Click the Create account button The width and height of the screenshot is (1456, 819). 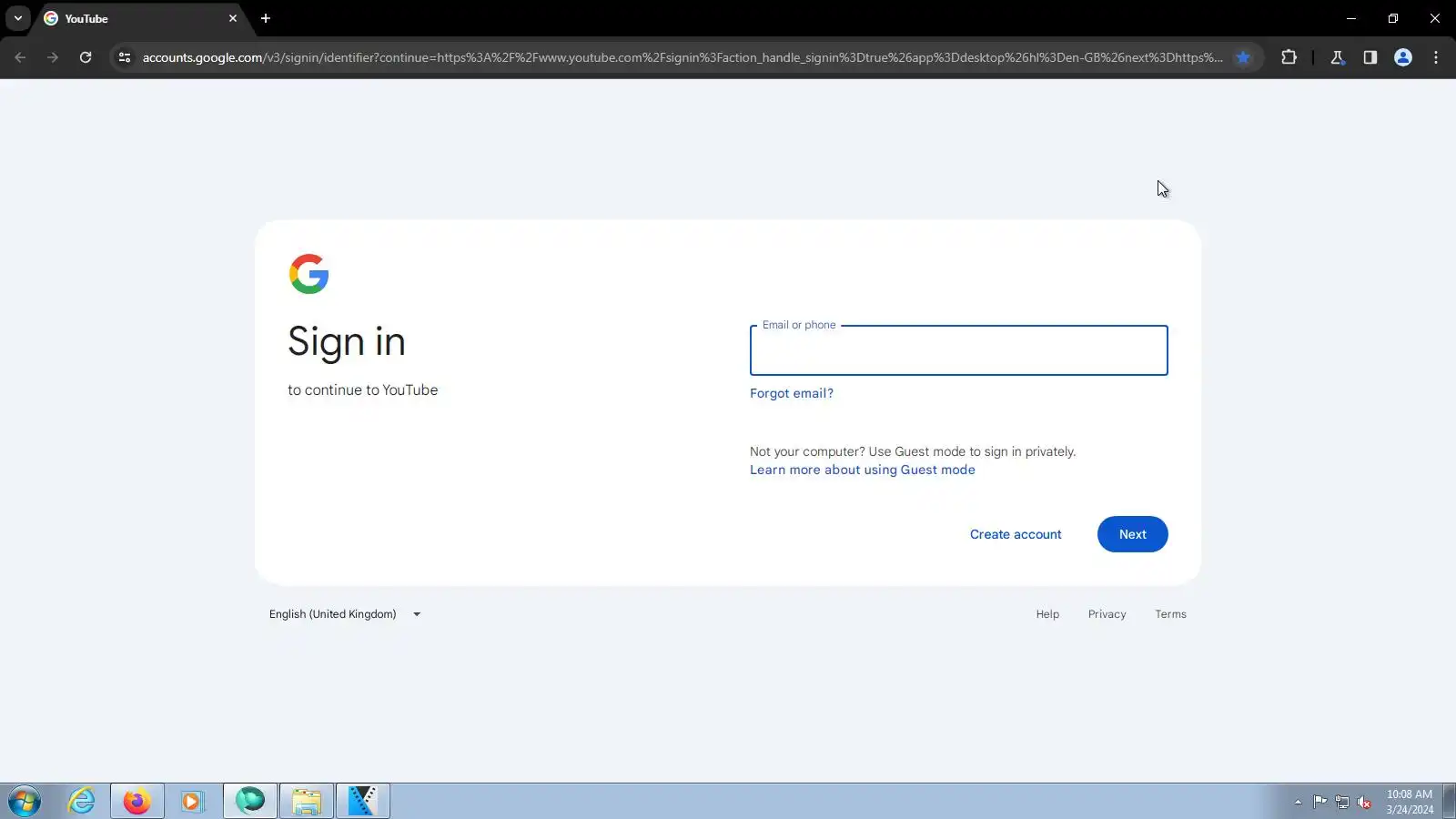tap(1016, 534)
